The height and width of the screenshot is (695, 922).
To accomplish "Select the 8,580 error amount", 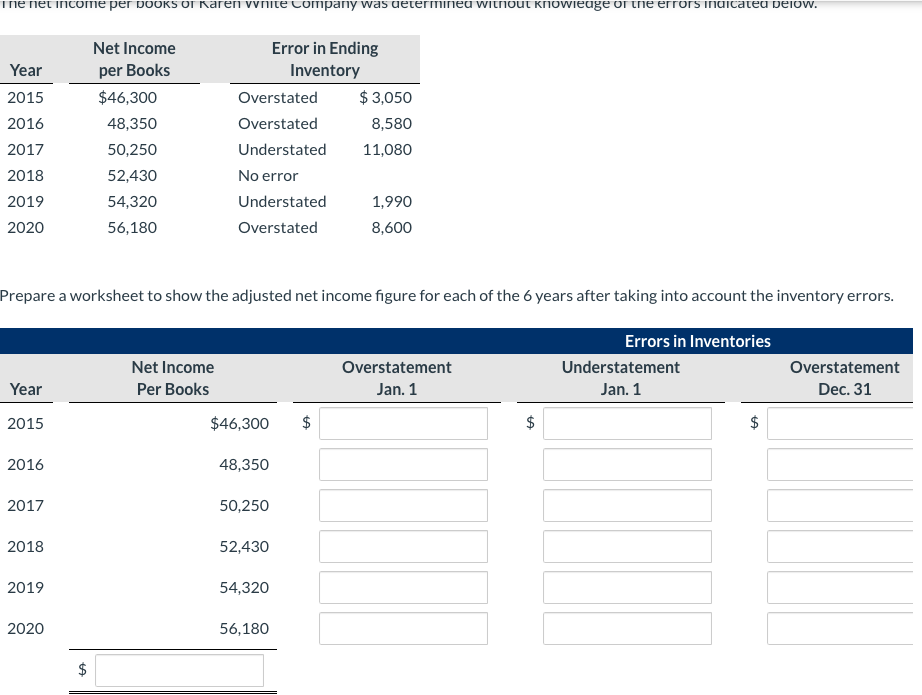I will coord(392,123).
